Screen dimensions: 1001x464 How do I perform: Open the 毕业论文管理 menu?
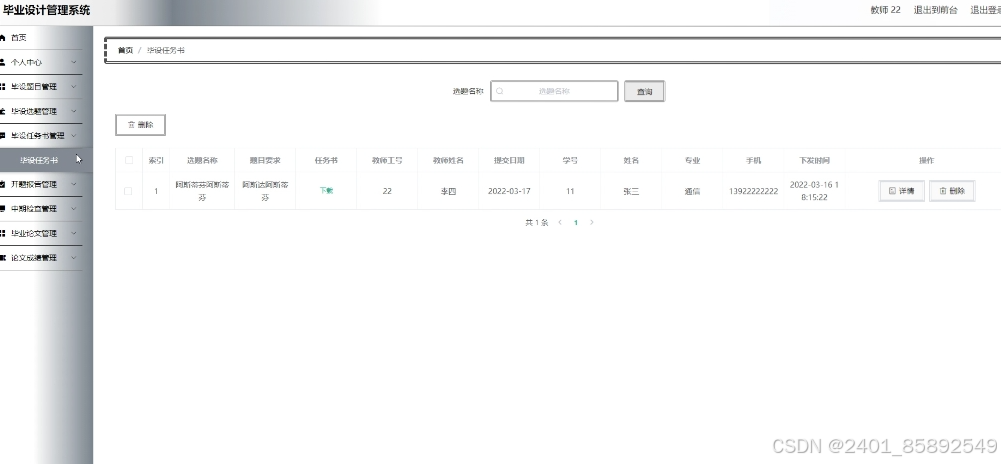[41, 233]
